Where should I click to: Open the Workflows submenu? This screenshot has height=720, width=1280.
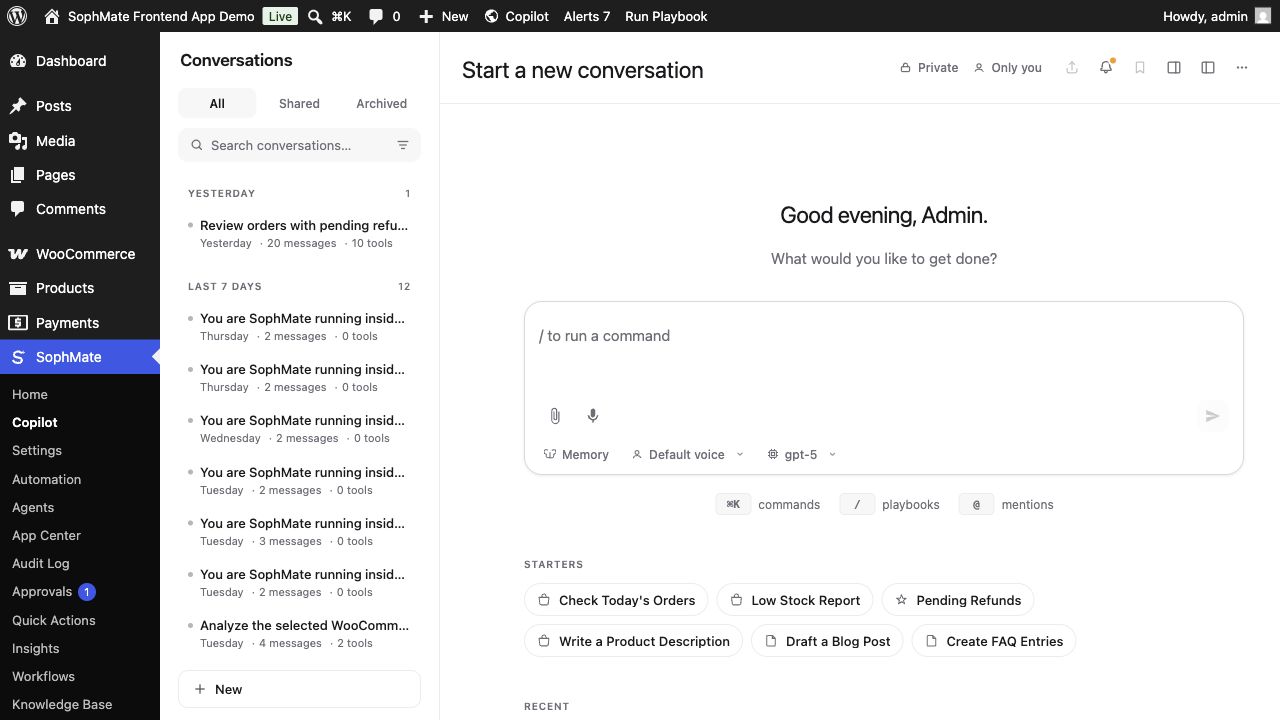(x=43, y=676)
